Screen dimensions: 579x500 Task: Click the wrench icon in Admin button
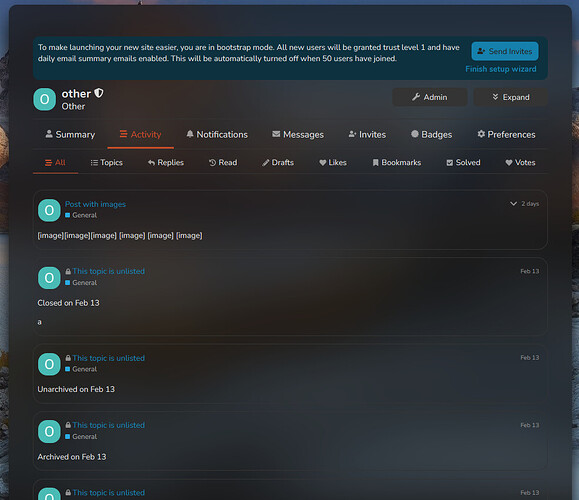(416, 97)
